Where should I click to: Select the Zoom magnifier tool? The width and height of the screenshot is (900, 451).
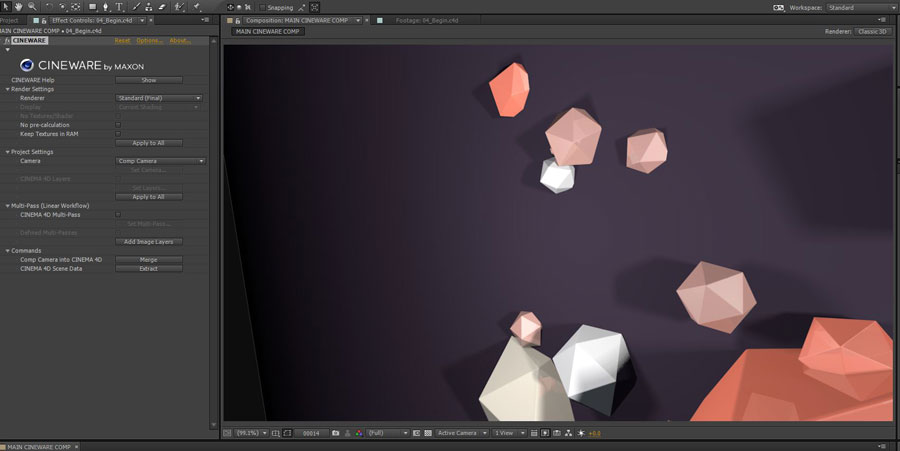[x=32, y=7]
